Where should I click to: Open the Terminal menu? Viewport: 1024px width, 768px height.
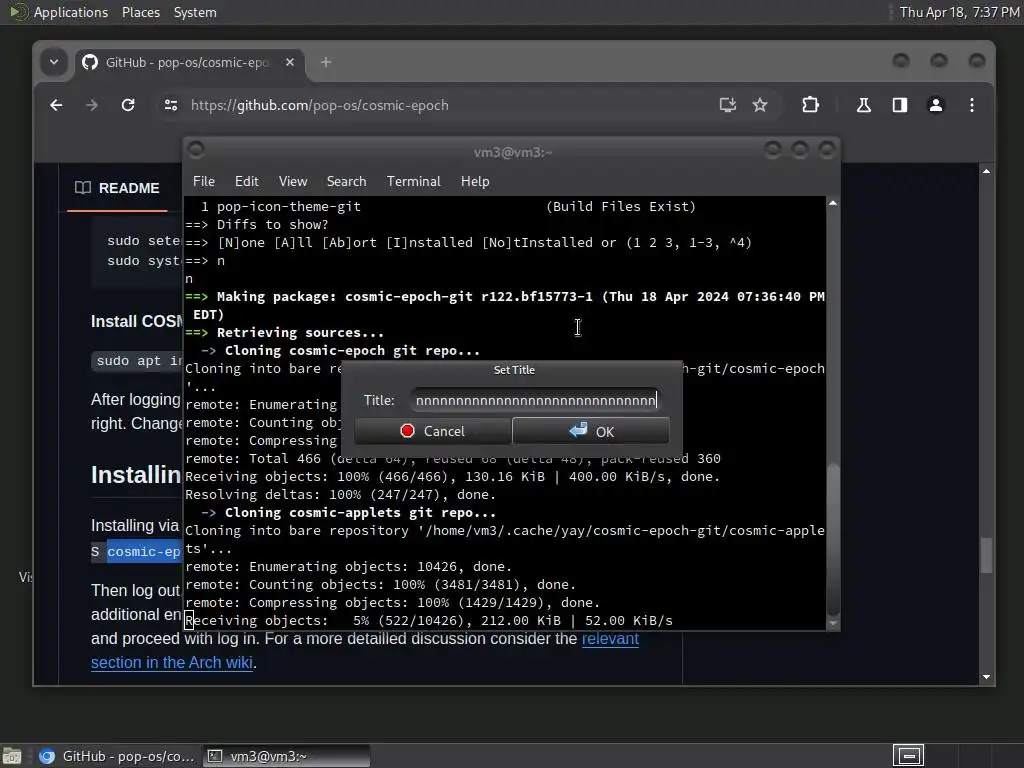(413, 181)
